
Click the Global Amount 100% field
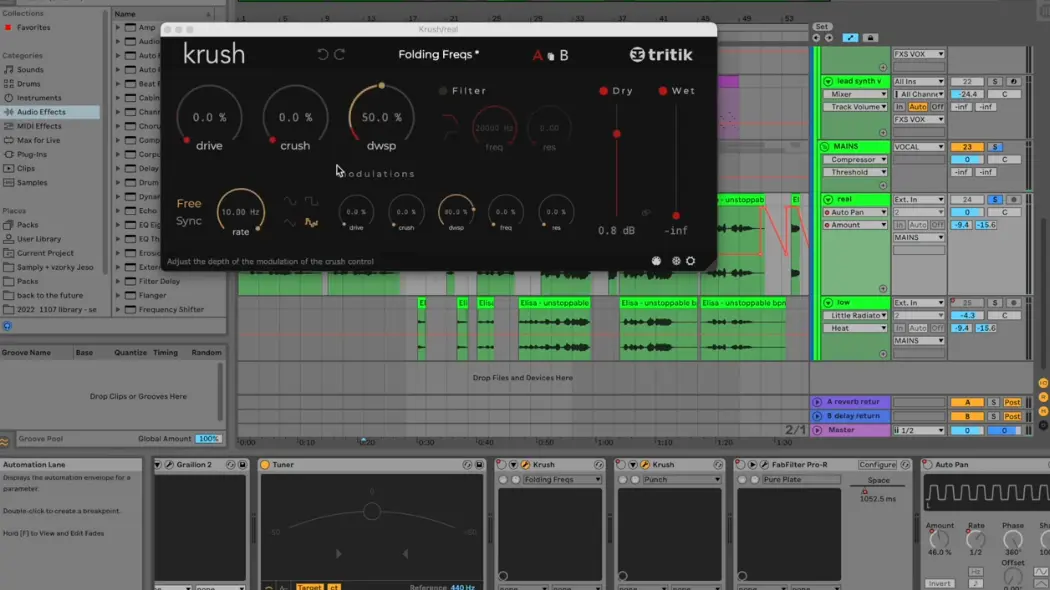[208, 439]
